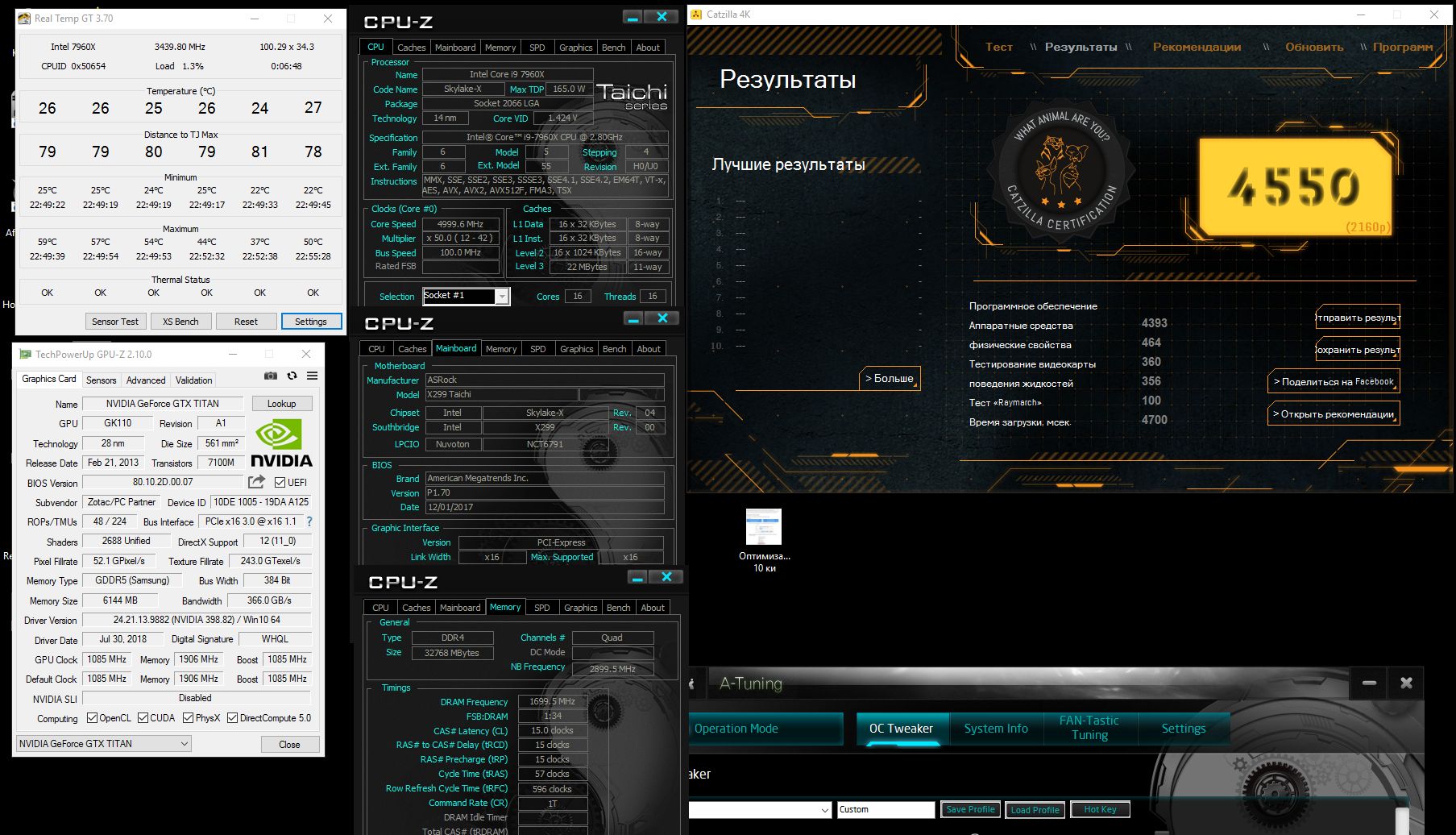Click Reset button in Real Temp
The height and width of the screenshot is (835, 1456).
tap(246, 322)
